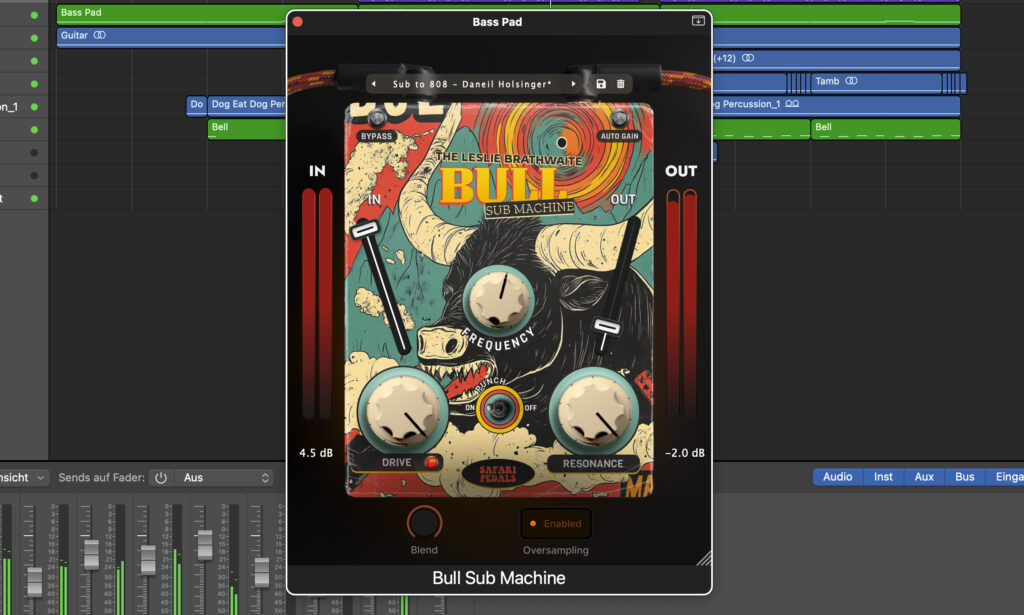This screenshot has width=1024, height=615.
Task: Click the loop symbol on the (+12) region
Action: tap(748, 58)
